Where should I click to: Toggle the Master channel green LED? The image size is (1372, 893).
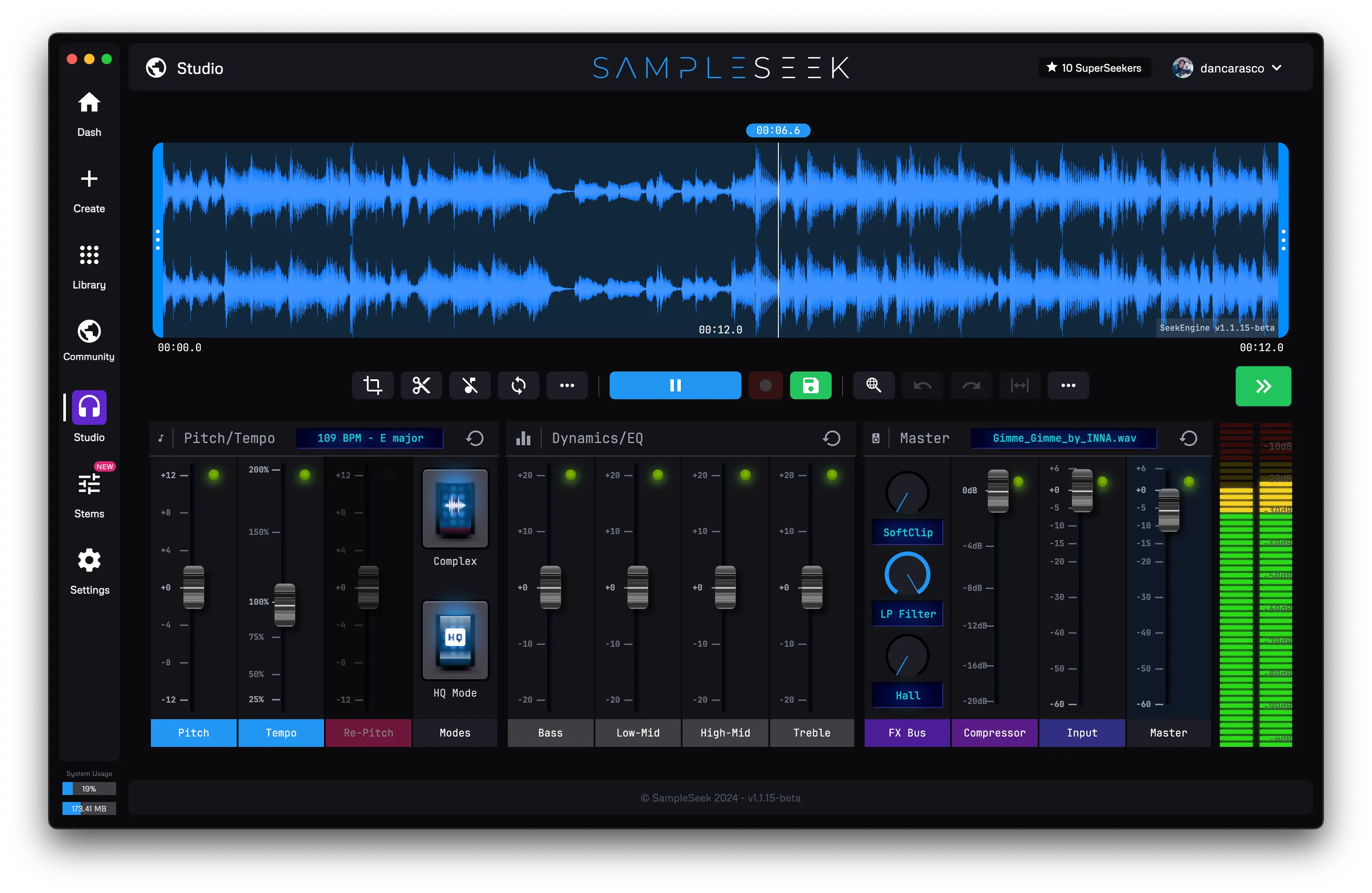[x=1189, y=482]
